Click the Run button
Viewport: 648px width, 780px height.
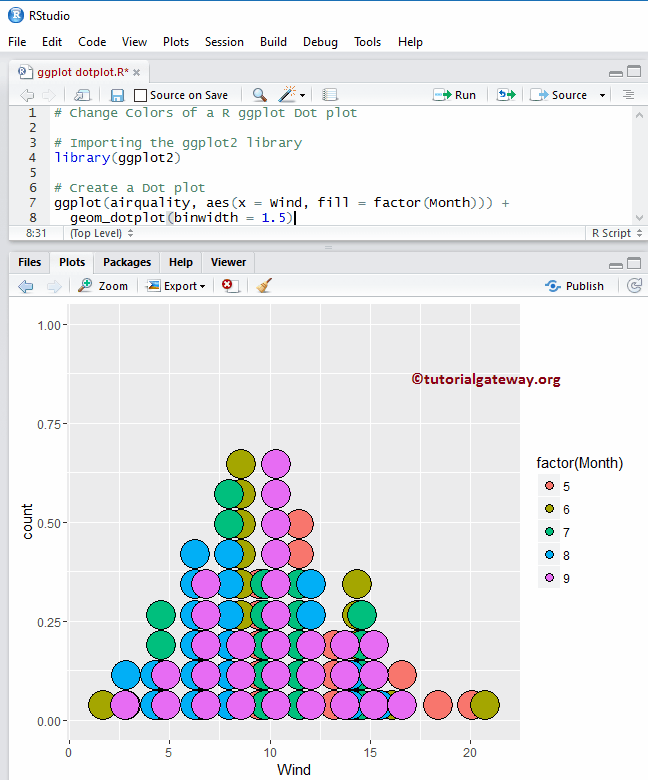click(455, 95)
